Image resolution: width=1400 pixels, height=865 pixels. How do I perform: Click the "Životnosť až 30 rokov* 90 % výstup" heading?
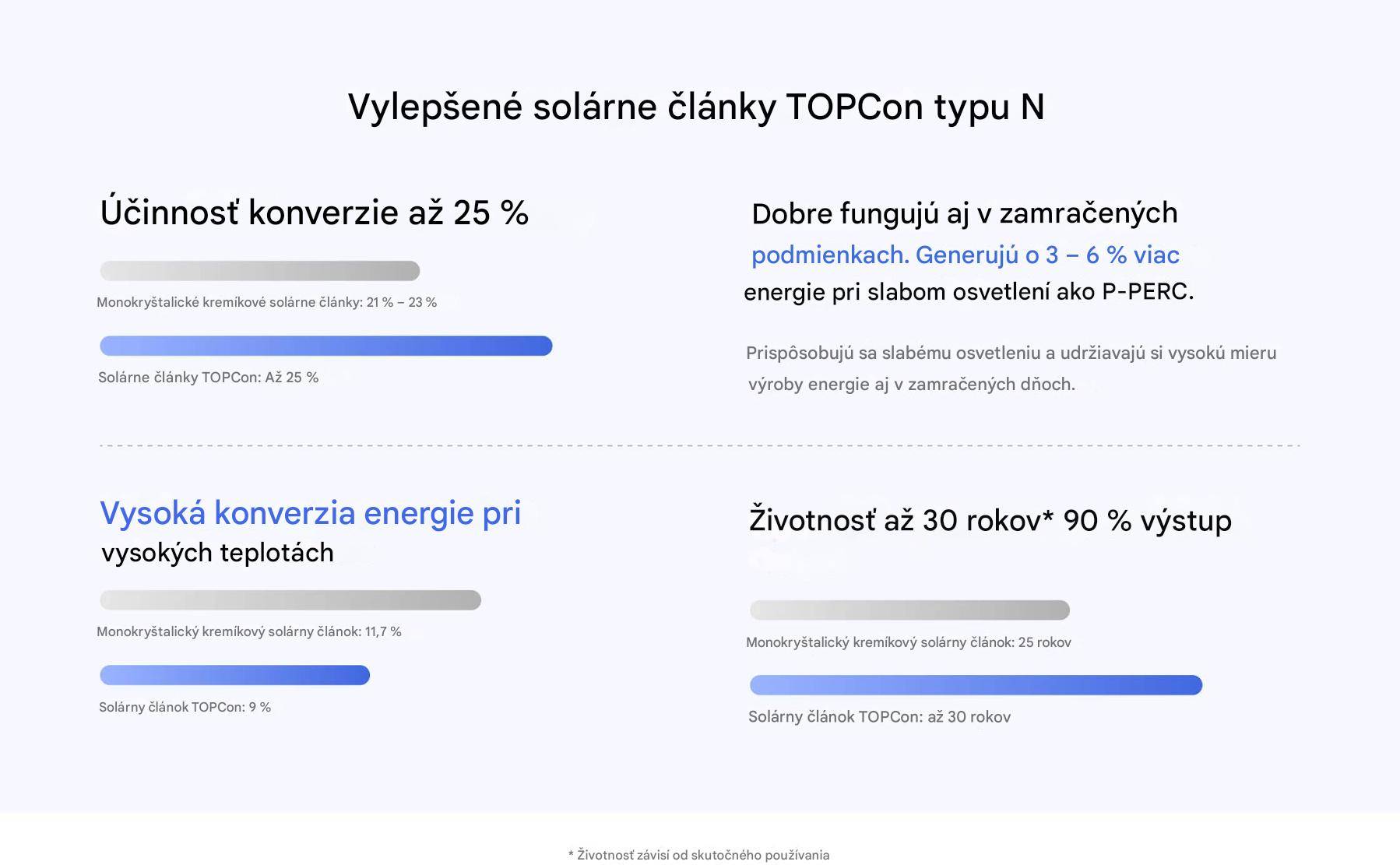pyautogui.click(x=990, y=520)
